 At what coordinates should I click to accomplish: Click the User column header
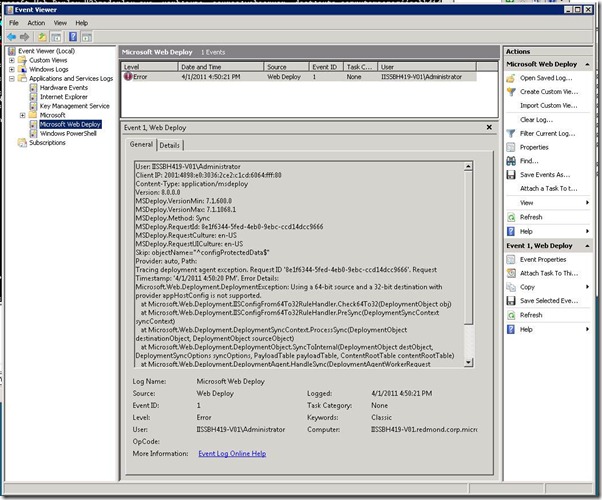click(427, 67)
